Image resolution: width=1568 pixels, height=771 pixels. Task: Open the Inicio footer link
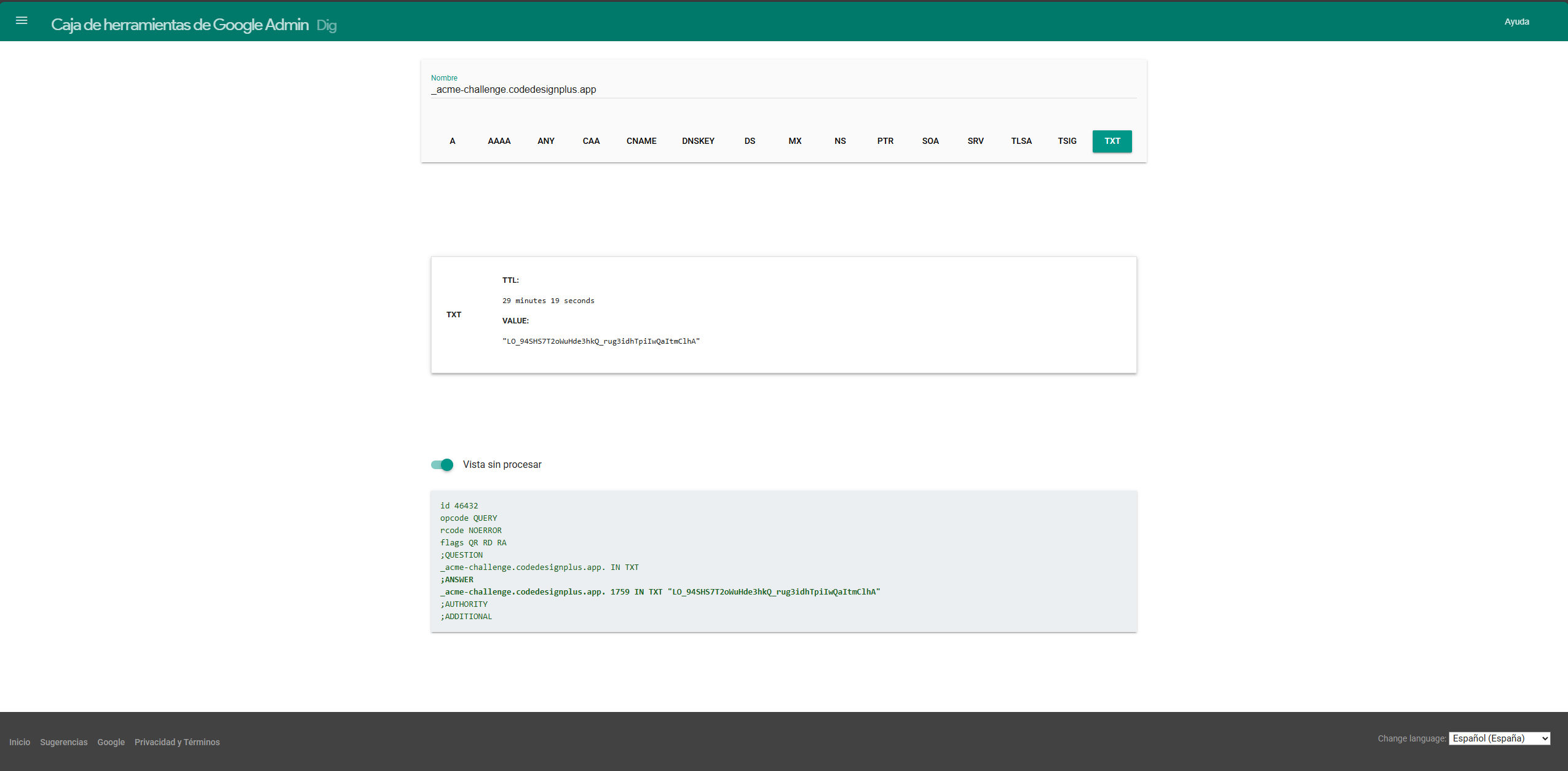pos(20,742)
